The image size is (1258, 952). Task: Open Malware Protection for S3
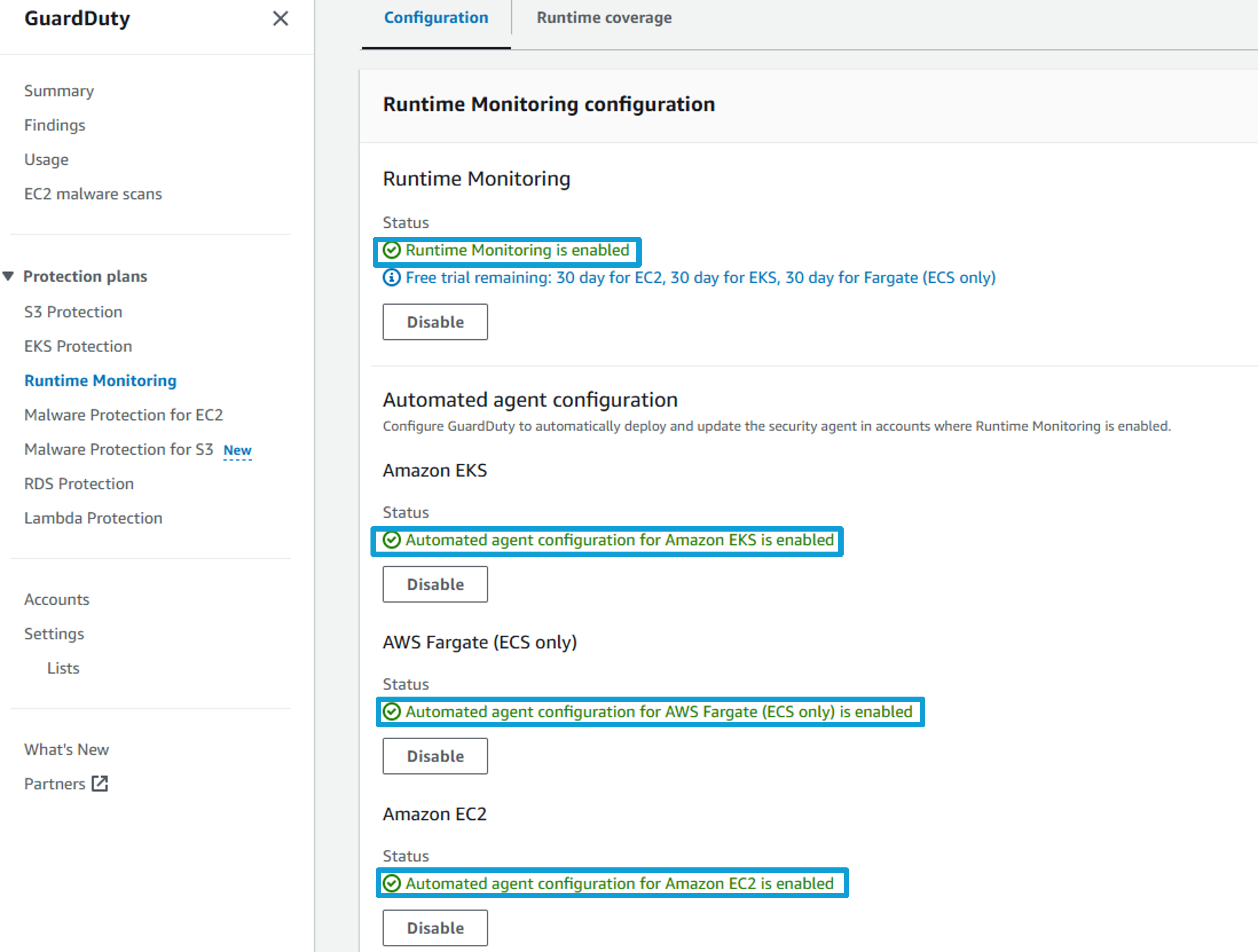click(x=119, y=449)
